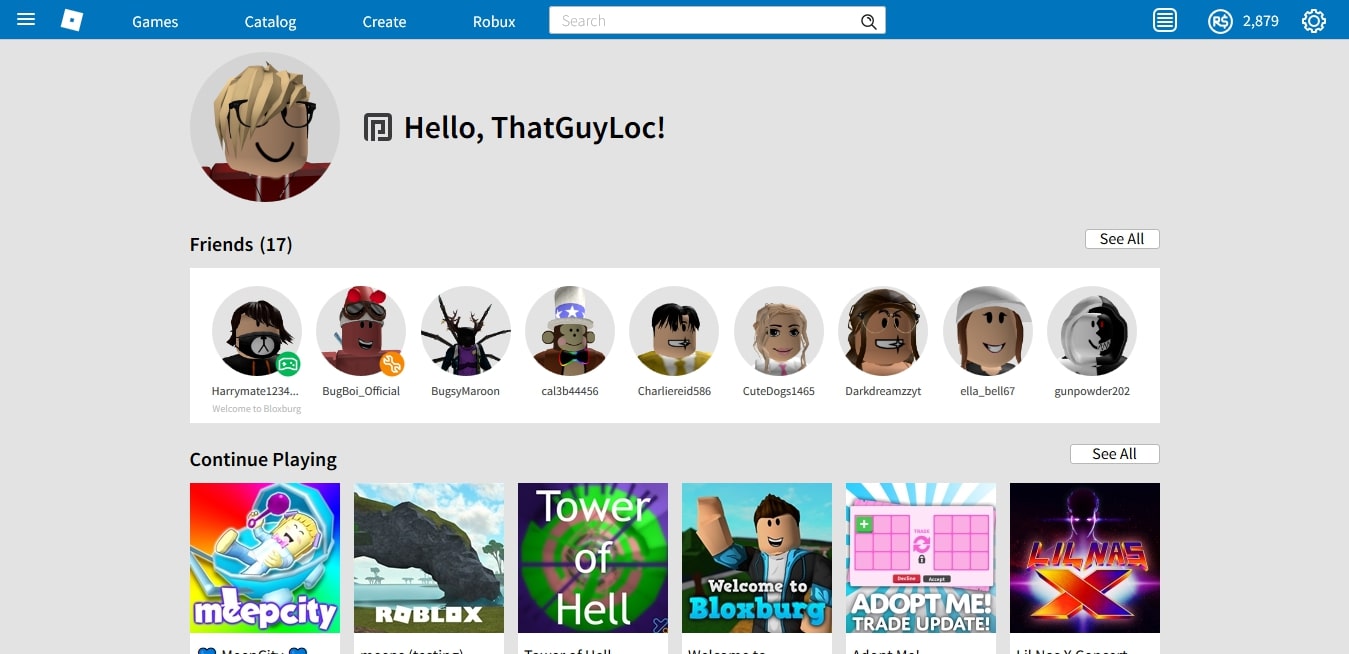Select the Lil Nas X Concert game
Screen dimensions: 1349x654
[x=1084, y=558]
